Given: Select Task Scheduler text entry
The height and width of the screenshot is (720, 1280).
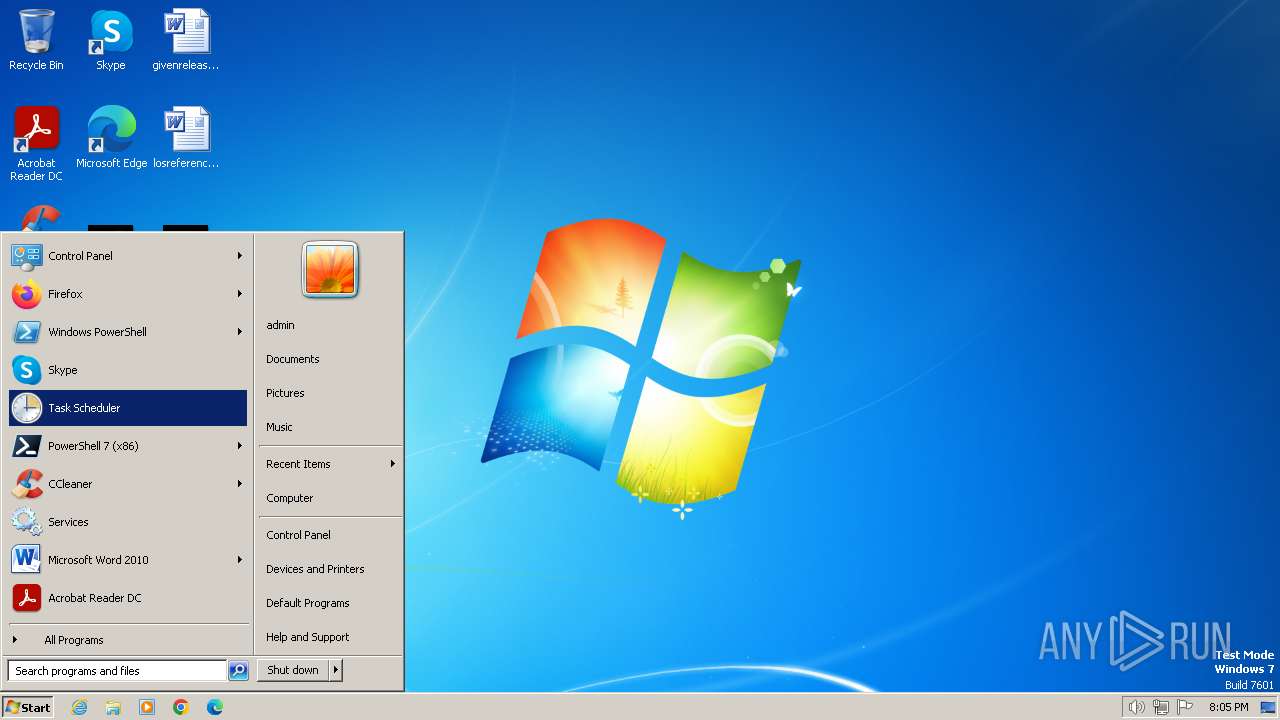Looking at the screenshot, I should (x=84, y=408).
